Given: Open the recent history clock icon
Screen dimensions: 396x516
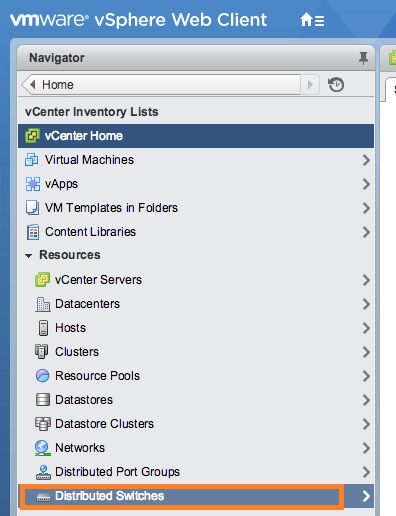Looking at the screenshot, I should (336, 85).
